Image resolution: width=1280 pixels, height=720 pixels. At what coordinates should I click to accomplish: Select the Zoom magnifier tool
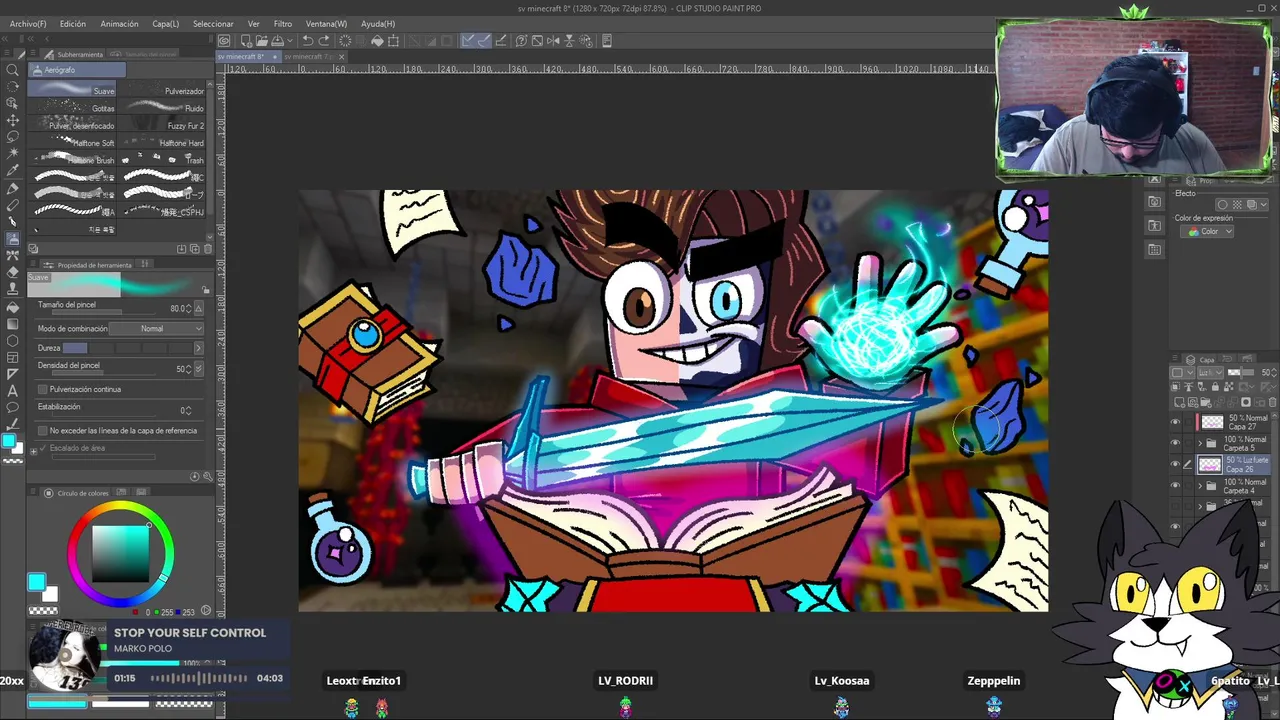click(12, 70)
